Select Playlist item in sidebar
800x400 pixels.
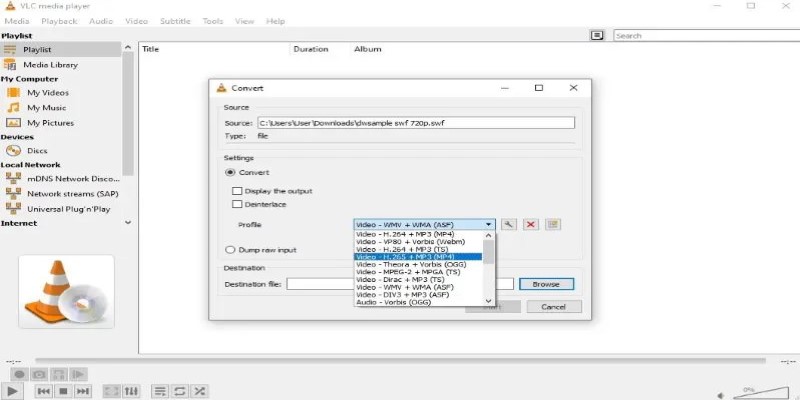(37, 49)
